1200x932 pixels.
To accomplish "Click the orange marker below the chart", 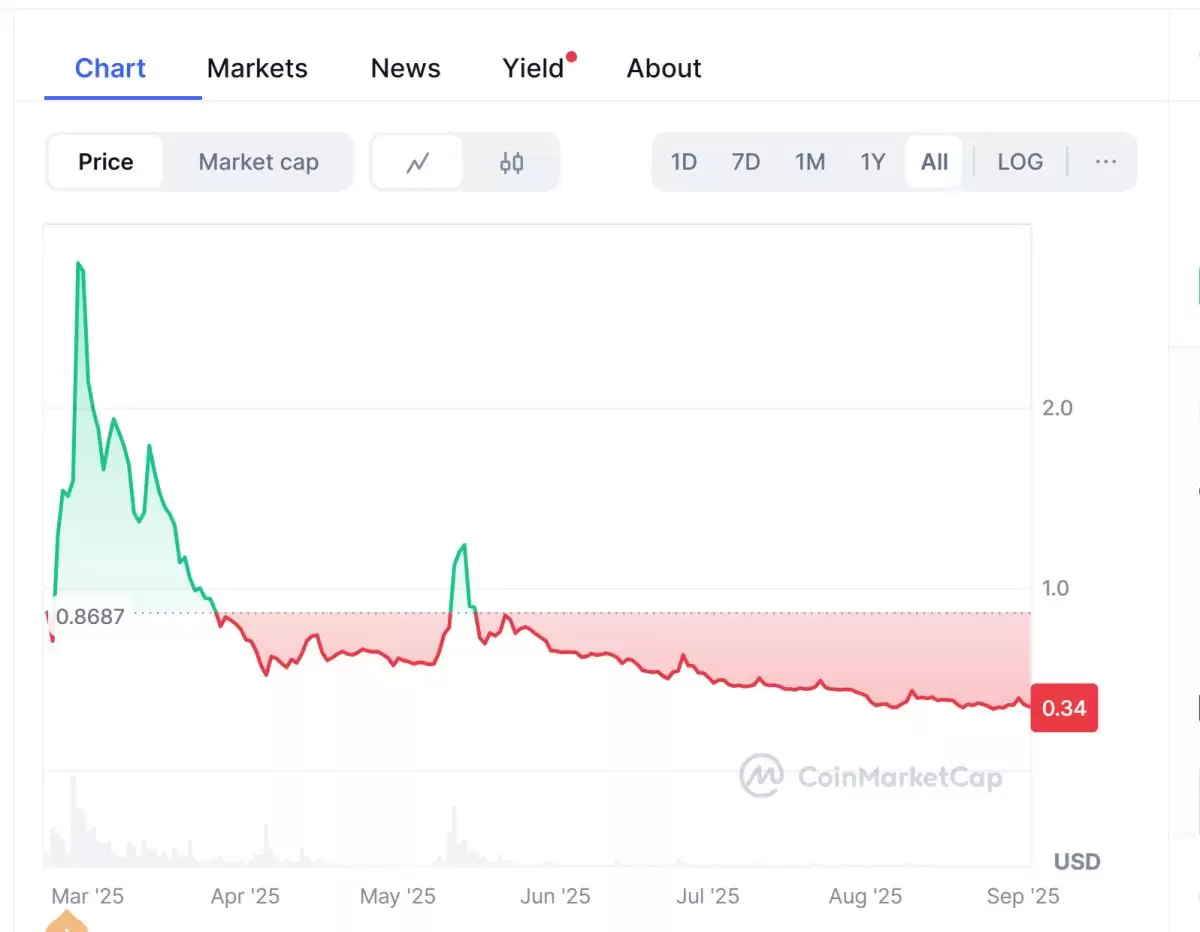I will [x=67, y=922].
